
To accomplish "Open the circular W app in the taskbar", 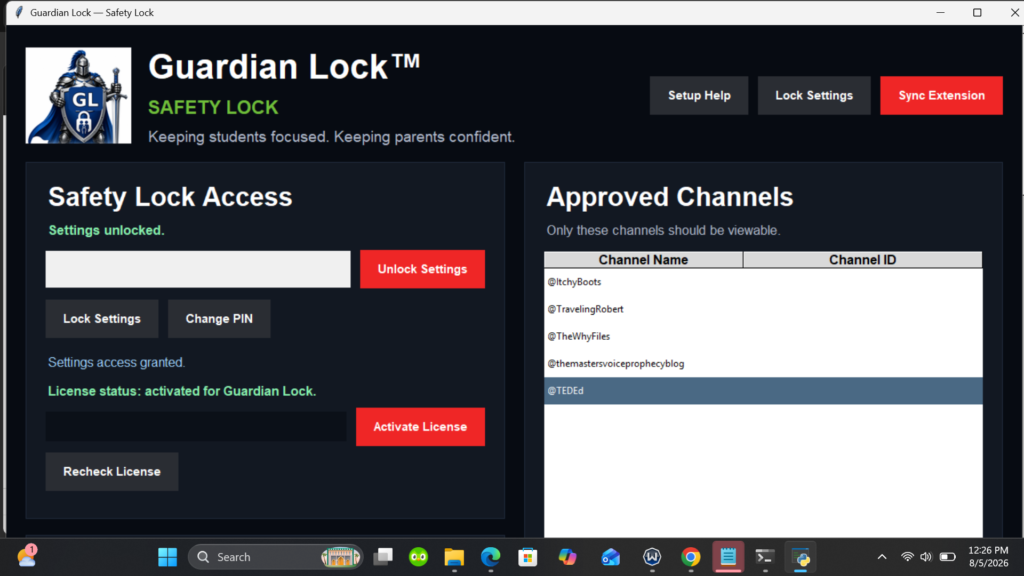I will (x=652, y=557).
